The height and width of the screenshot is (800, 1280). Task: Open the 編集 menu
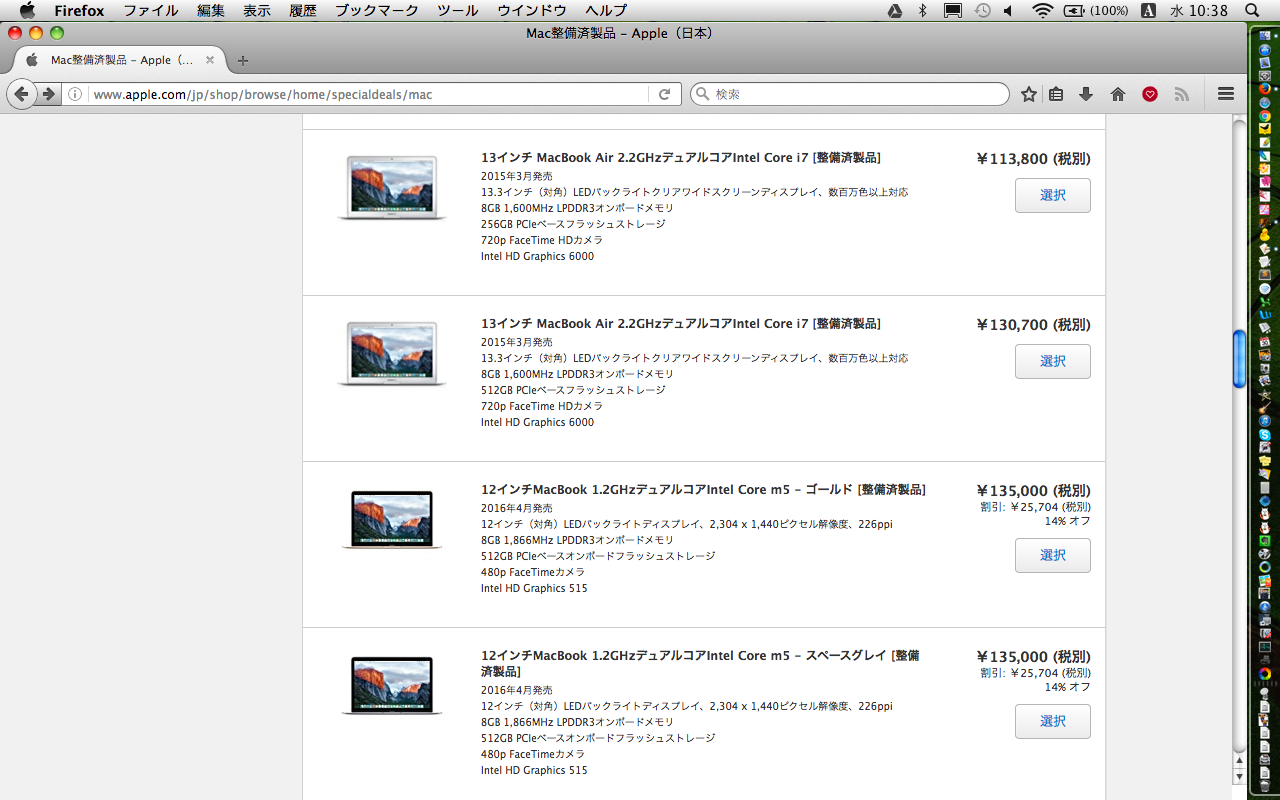(210, 10)
